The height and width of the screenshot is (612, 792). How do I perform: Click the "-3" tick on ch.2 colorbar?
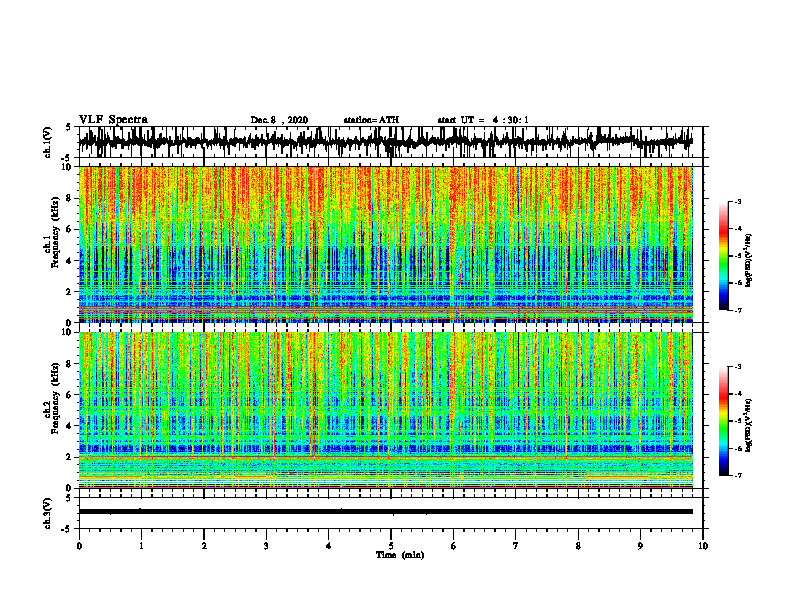pos(738,367)
